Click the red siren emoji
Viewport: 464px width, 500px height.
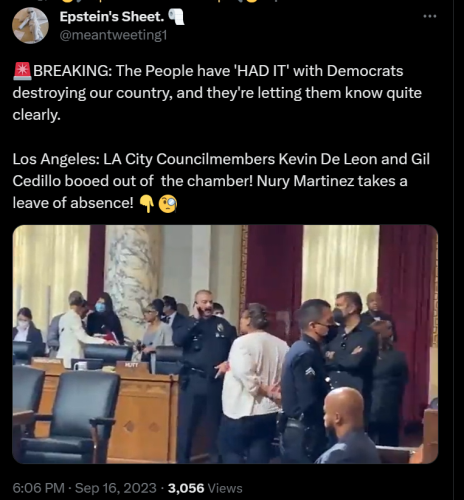[22, 71]
